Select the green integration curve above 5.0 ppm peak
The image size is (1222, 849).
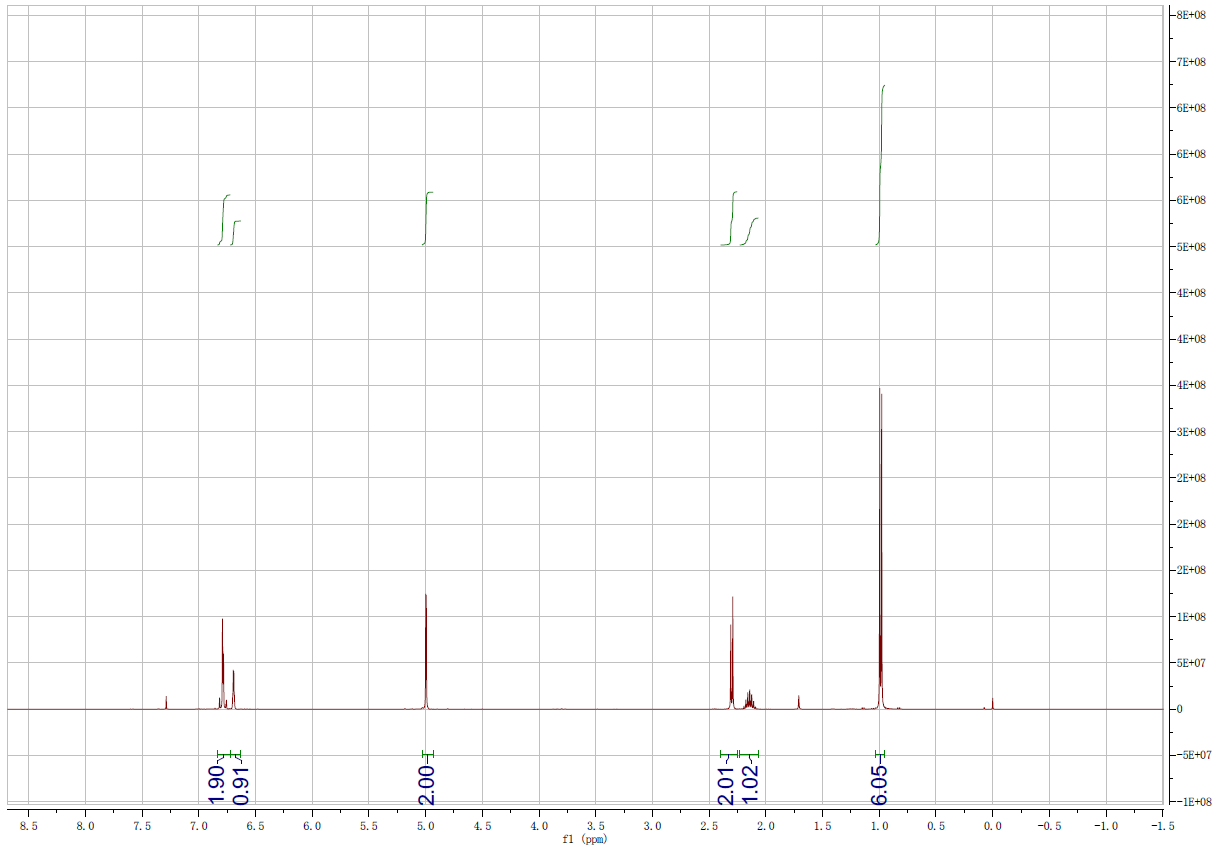[x=426, y=215]
